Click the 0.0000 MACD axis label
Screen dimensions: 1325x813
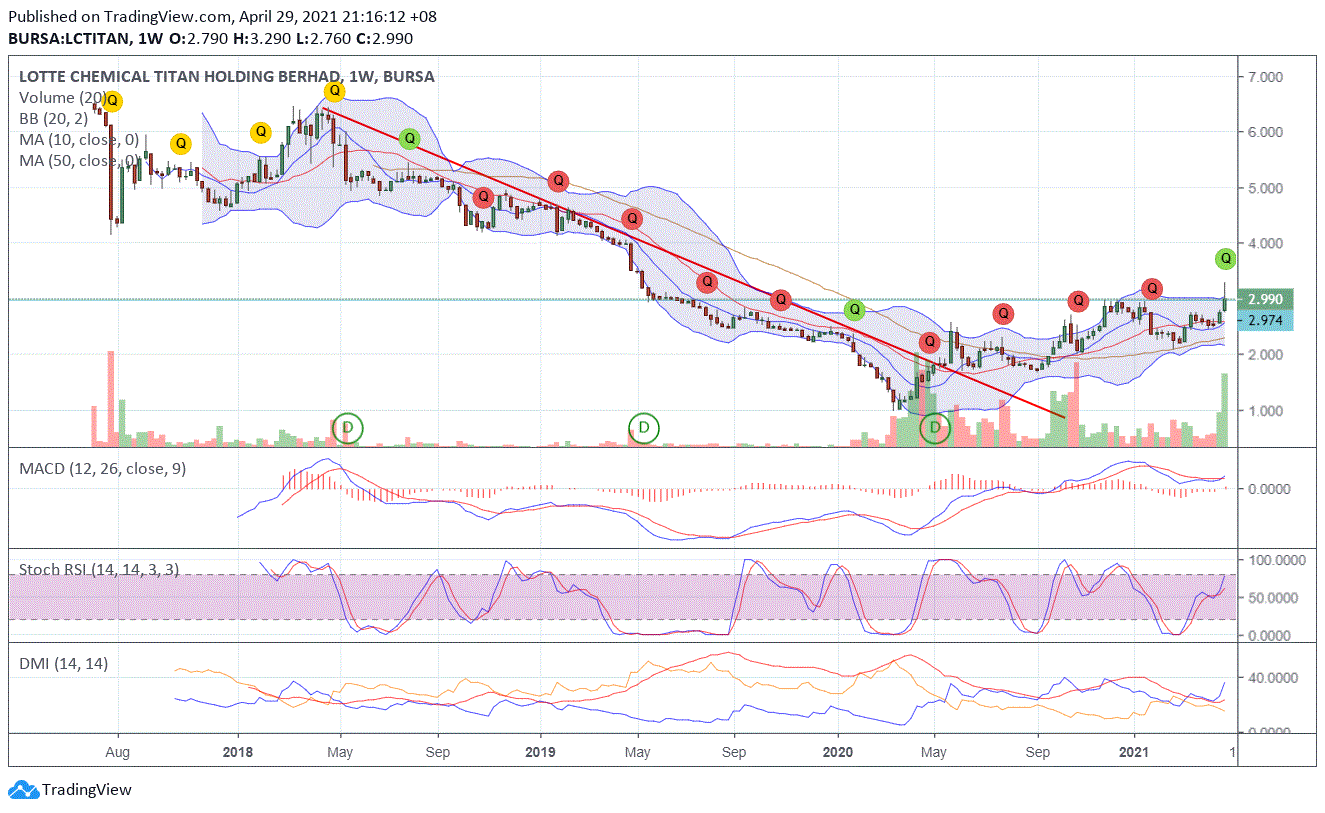[1270, 489]
